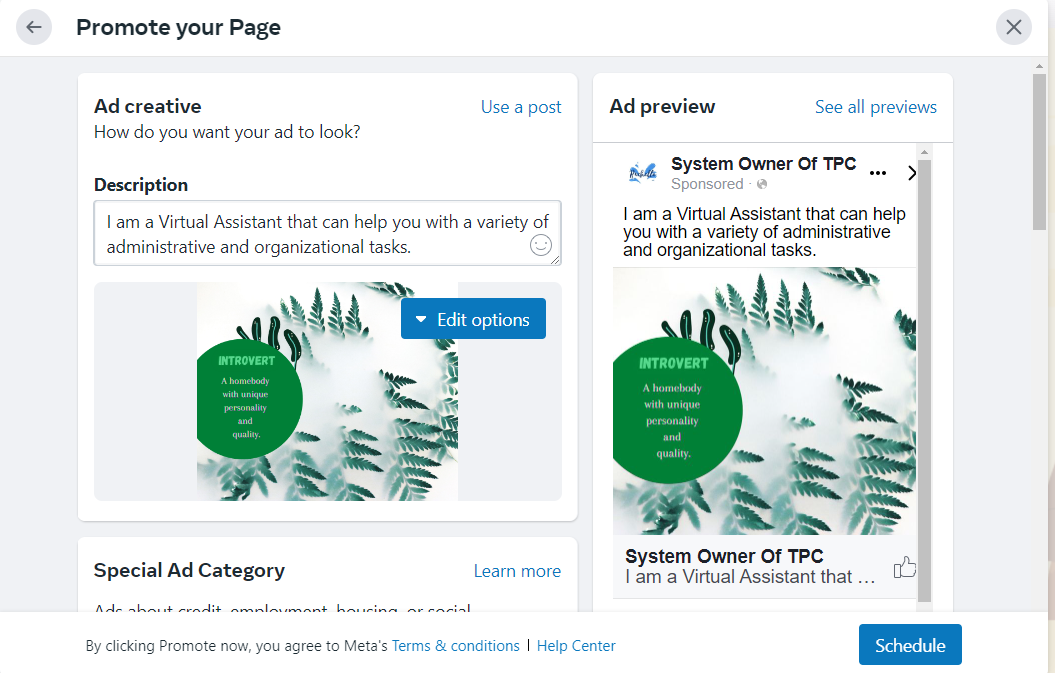Viewport: 1055px width, 673px height.
Task: Click the preview ad description text
Action: point(764,232)
